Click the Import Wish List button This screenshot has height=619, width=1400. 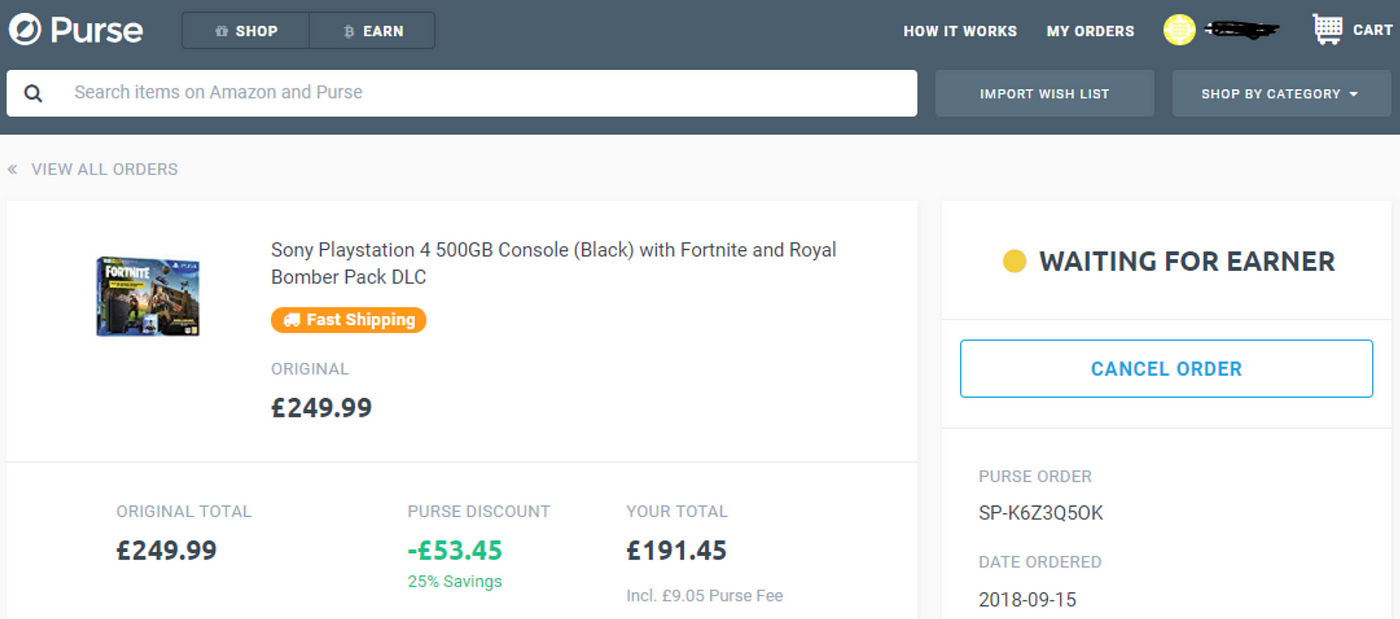coord(1044,93)
